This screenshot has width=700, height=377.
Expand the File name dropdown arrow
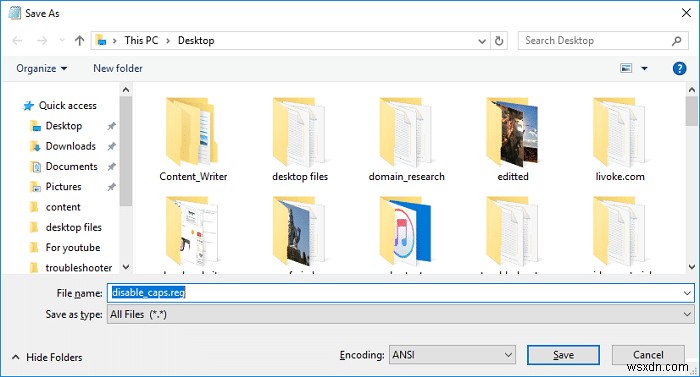(x=687, y=293)
